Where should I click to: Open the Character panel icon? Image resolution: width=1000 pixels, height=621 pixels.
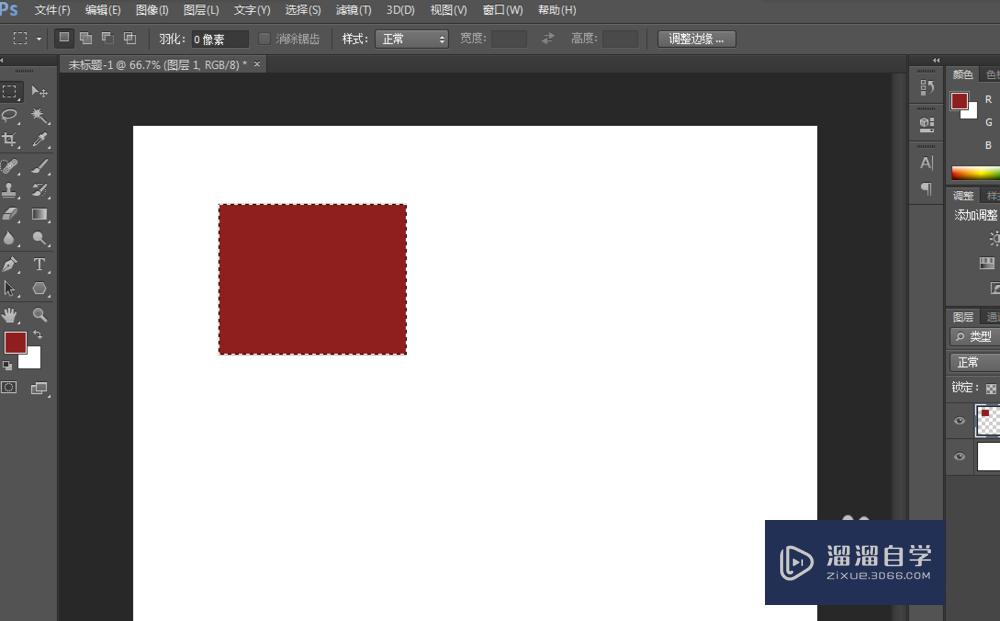[927, 163]
